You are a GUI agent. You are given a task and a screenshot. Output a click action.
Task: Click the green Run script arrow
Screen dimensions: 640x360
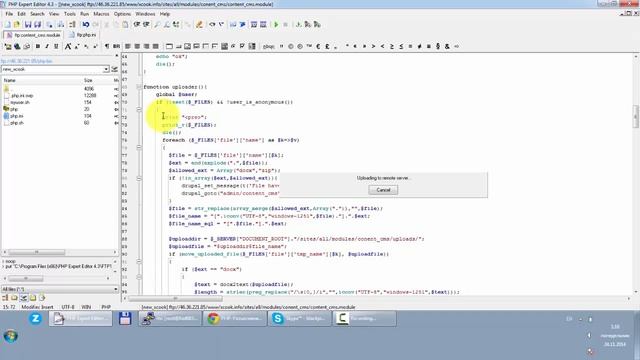[x=276, y=24]
